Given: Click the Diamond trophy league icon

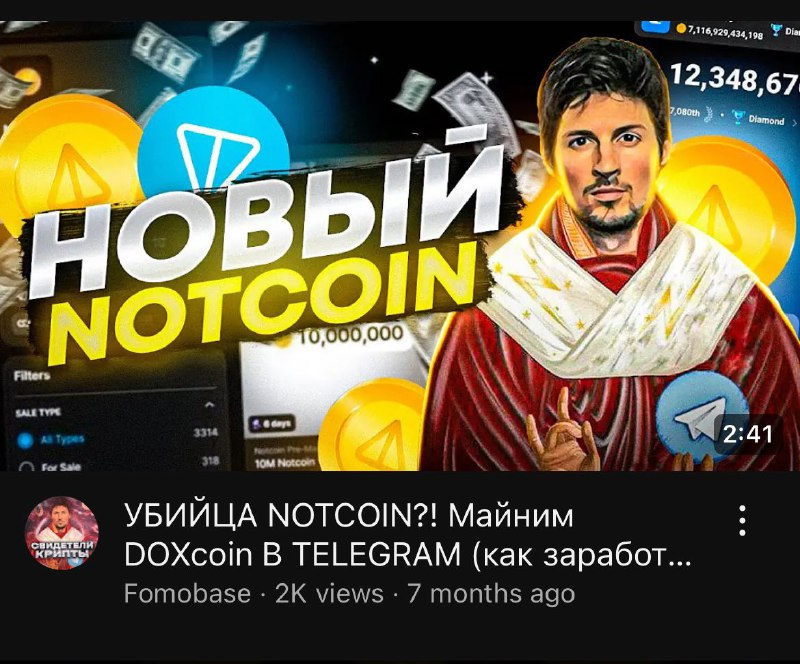Looking at the screenshot, I should 737,118.
